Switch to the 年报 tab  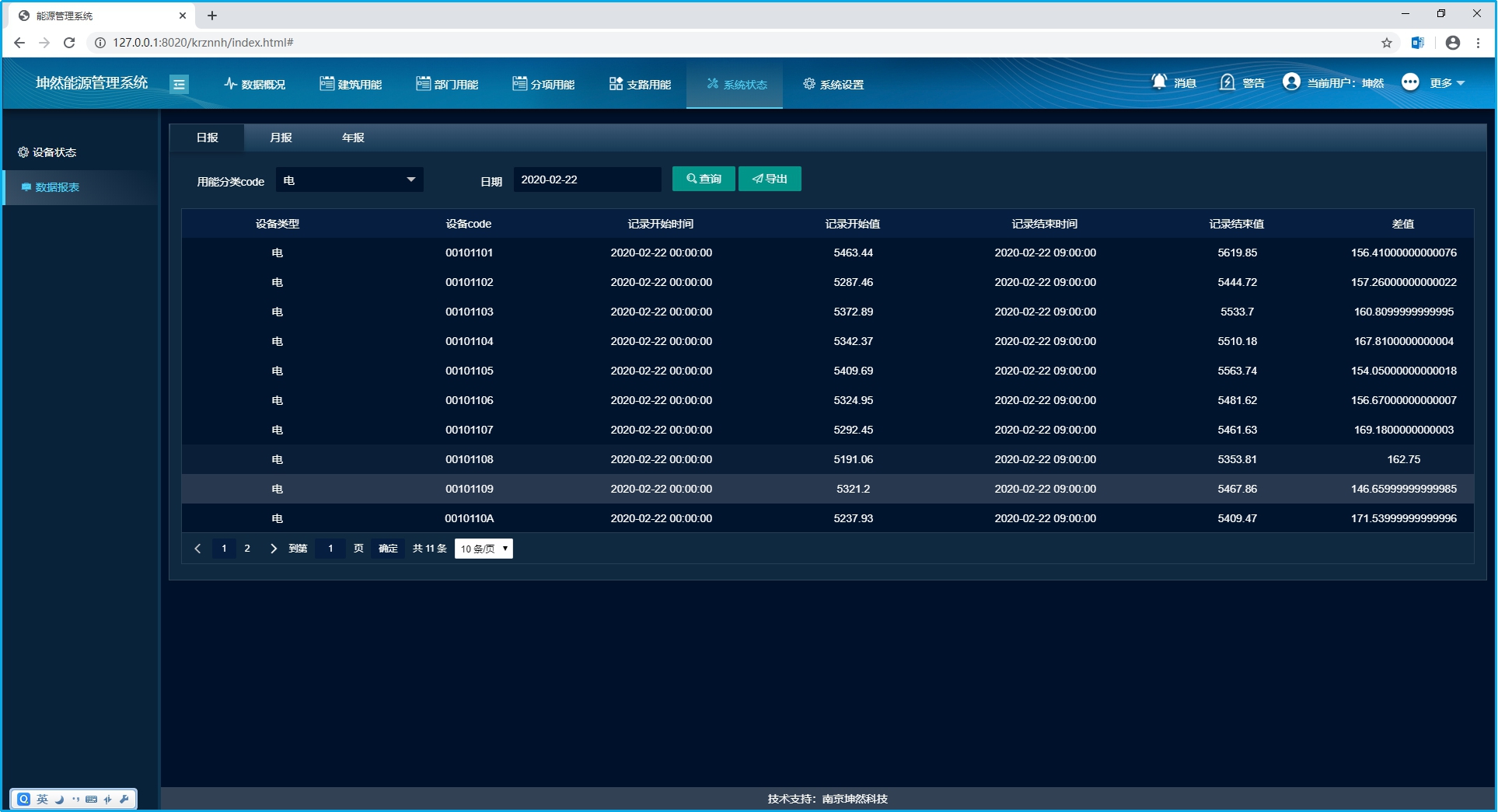353,138
